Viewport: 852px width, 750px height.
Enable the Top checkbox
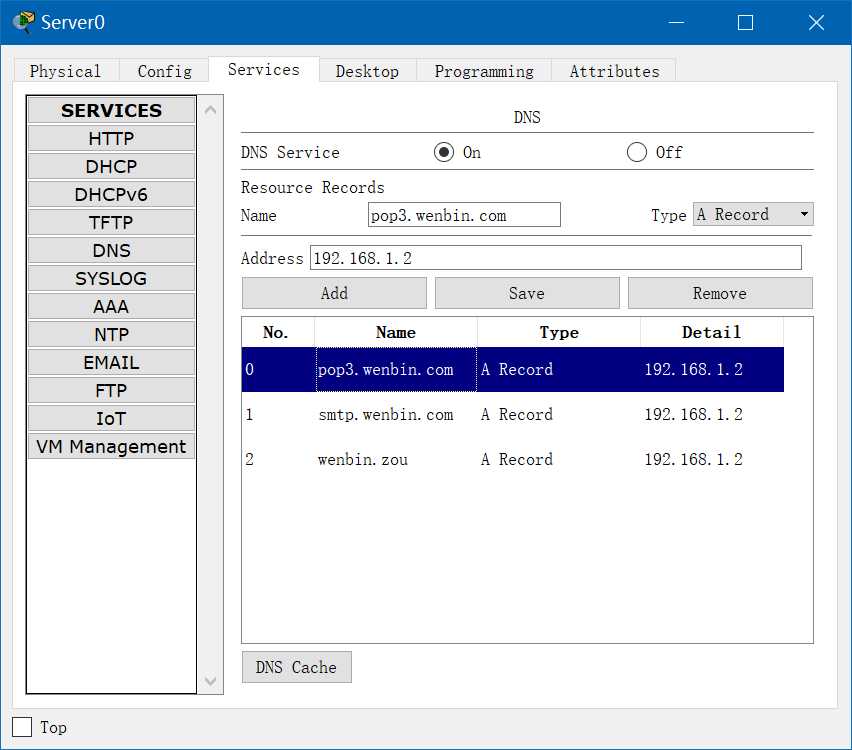22,727
